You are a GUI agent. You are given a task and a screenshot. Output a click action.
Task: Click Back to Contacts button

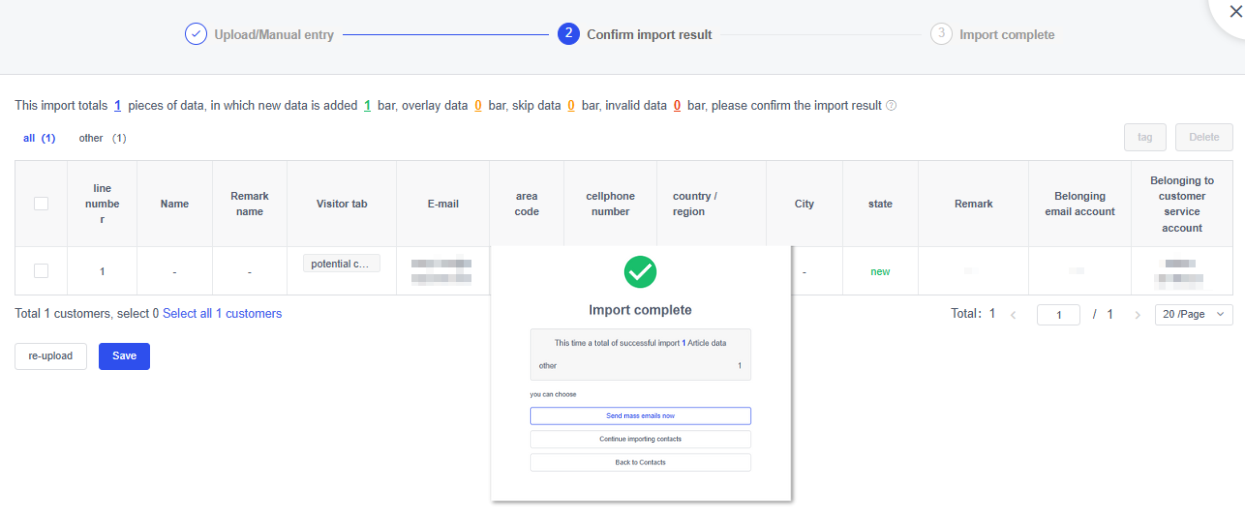640,462
